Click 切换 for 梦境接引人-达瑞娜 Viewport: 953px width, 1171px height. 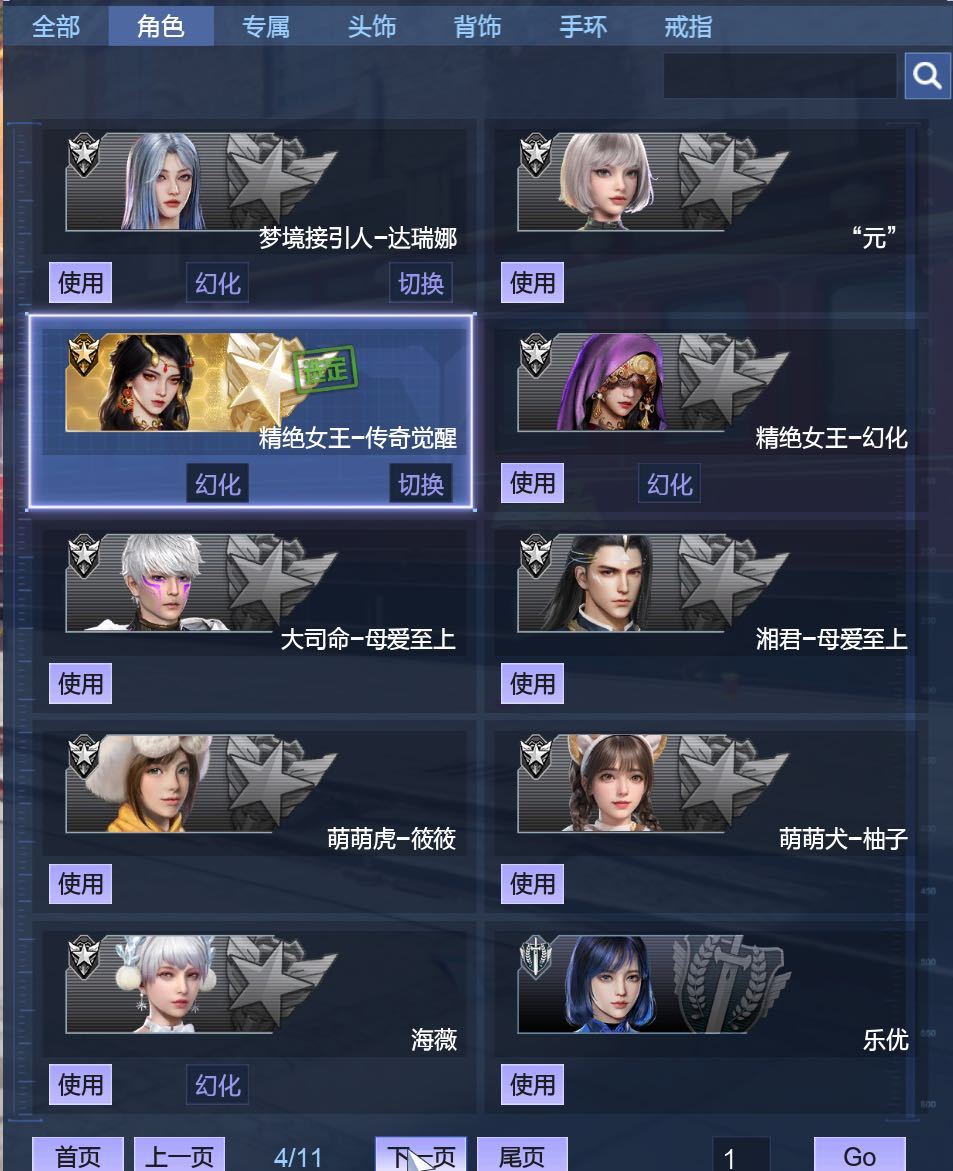tap(420, 283)
